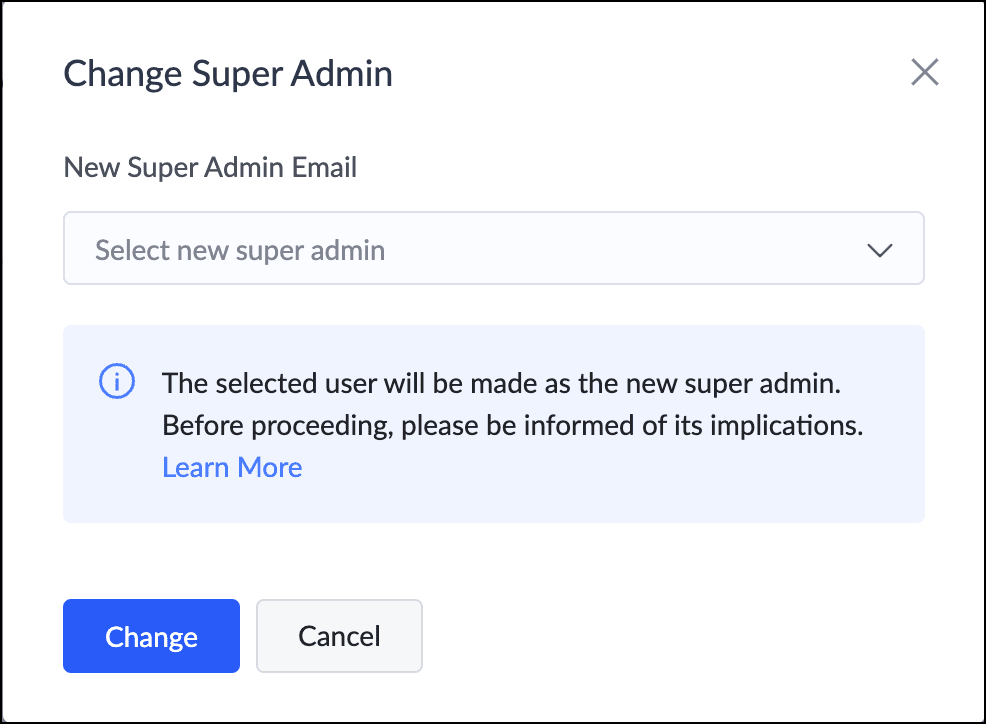Image resolution: width=986 pixels, height=724 pixels.
Task: Open the Learn More link
Action: (232, 467)
